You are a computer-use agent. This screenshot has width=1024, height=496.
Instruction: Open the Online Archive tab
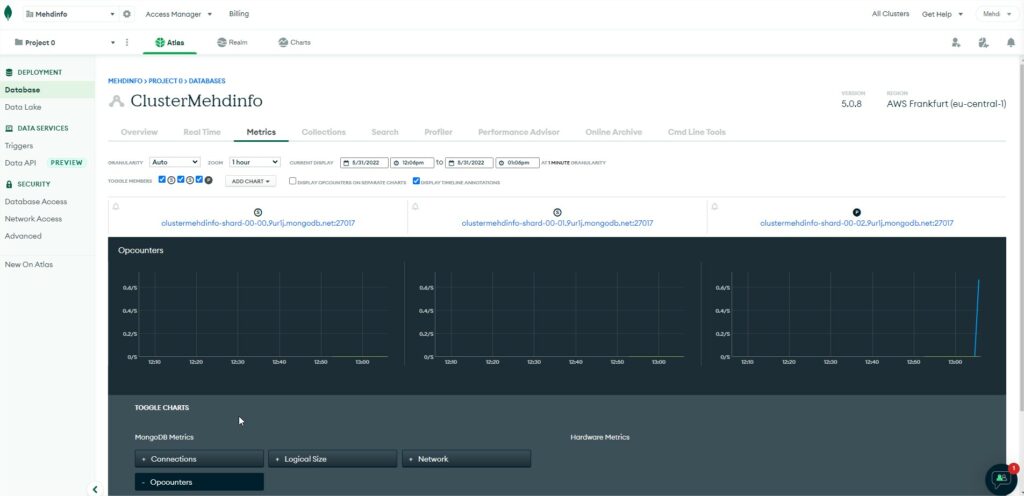tap(613, 132)
